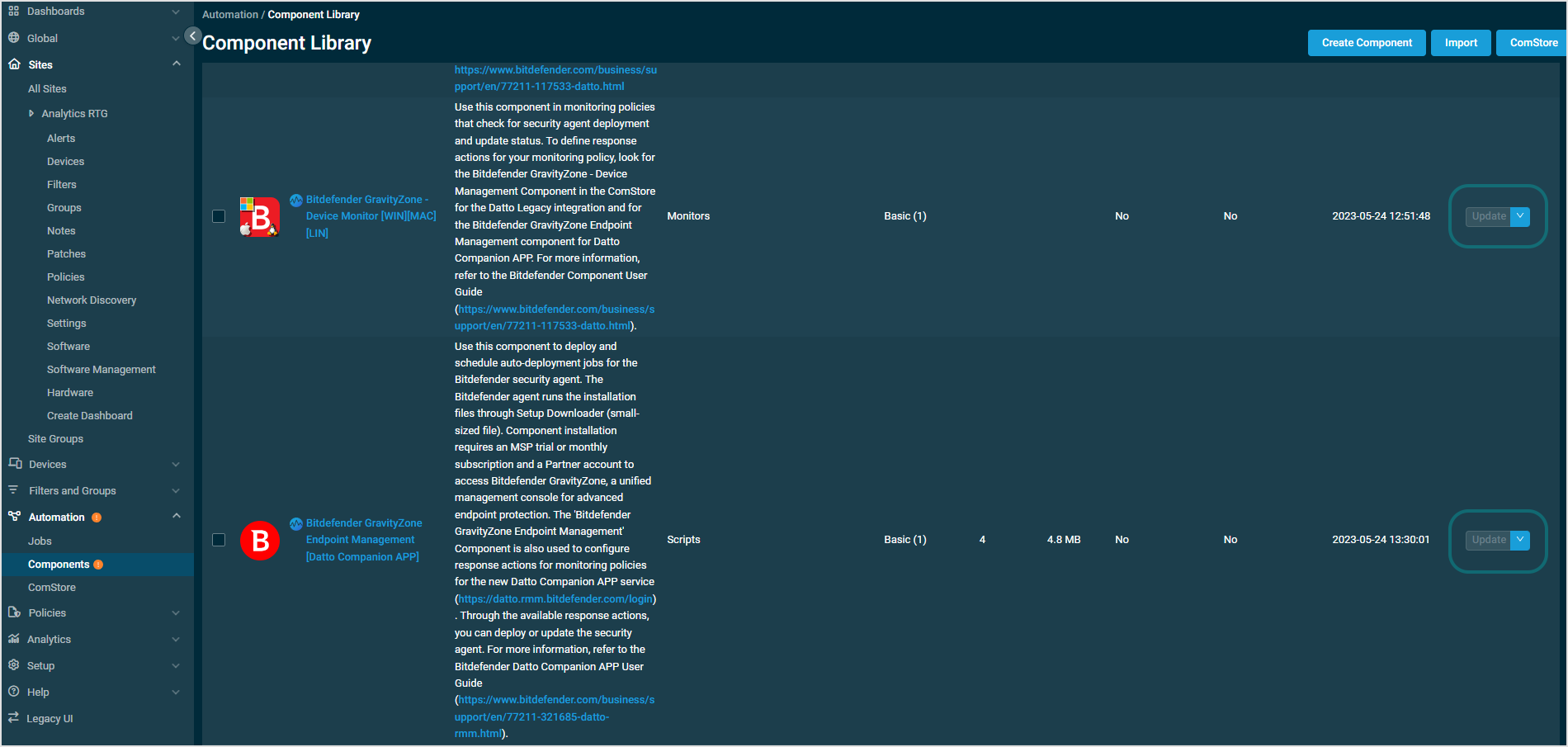Image resolution: width=1568 pixels, height=747 pixels.
Task: Open the Setup gear icon
Action: click(x=13, y=664)
